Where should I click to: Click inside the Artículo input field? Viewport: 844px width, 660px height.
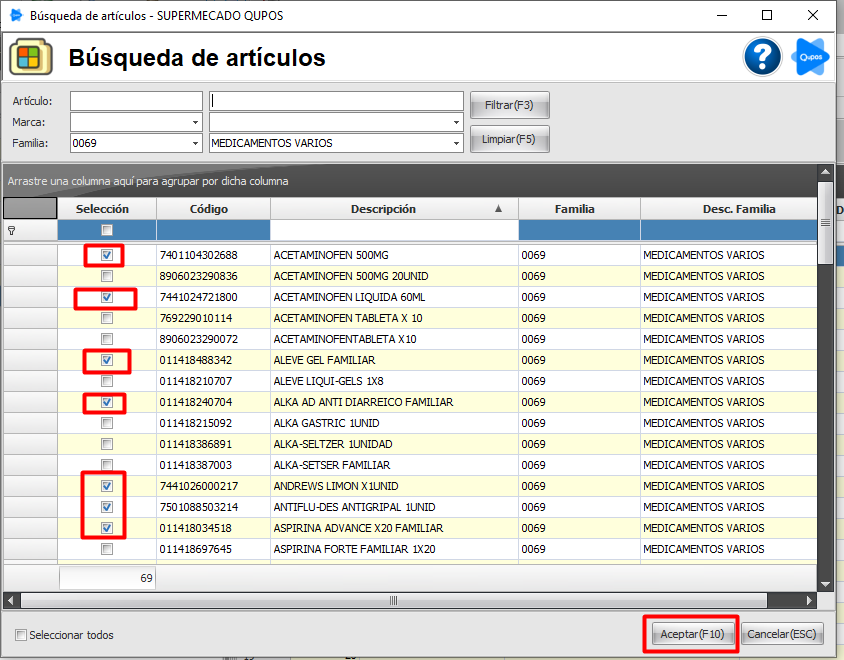point(135,100)
